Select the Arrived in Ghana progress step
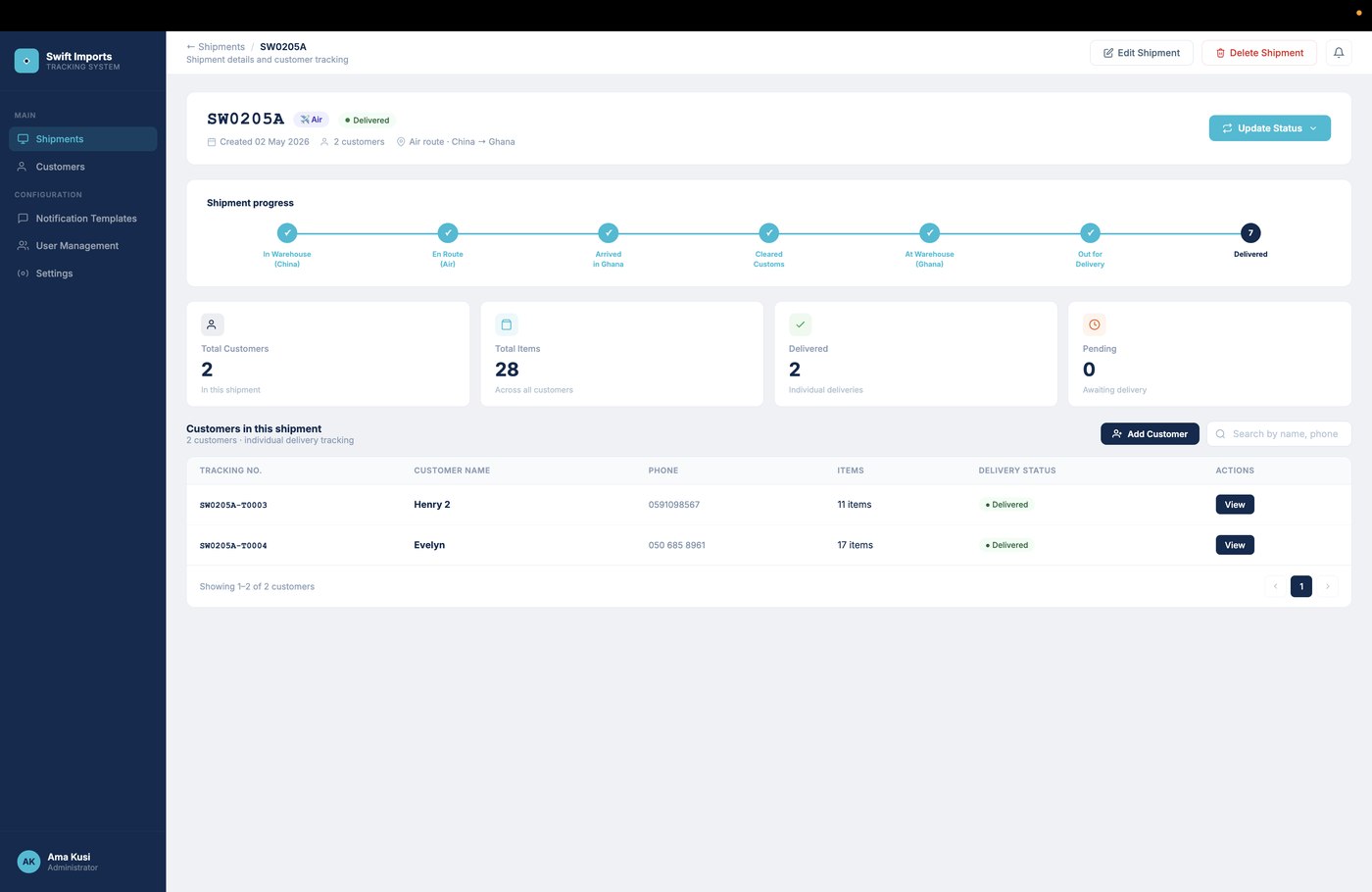1372x892 pixels. point(609,233)
